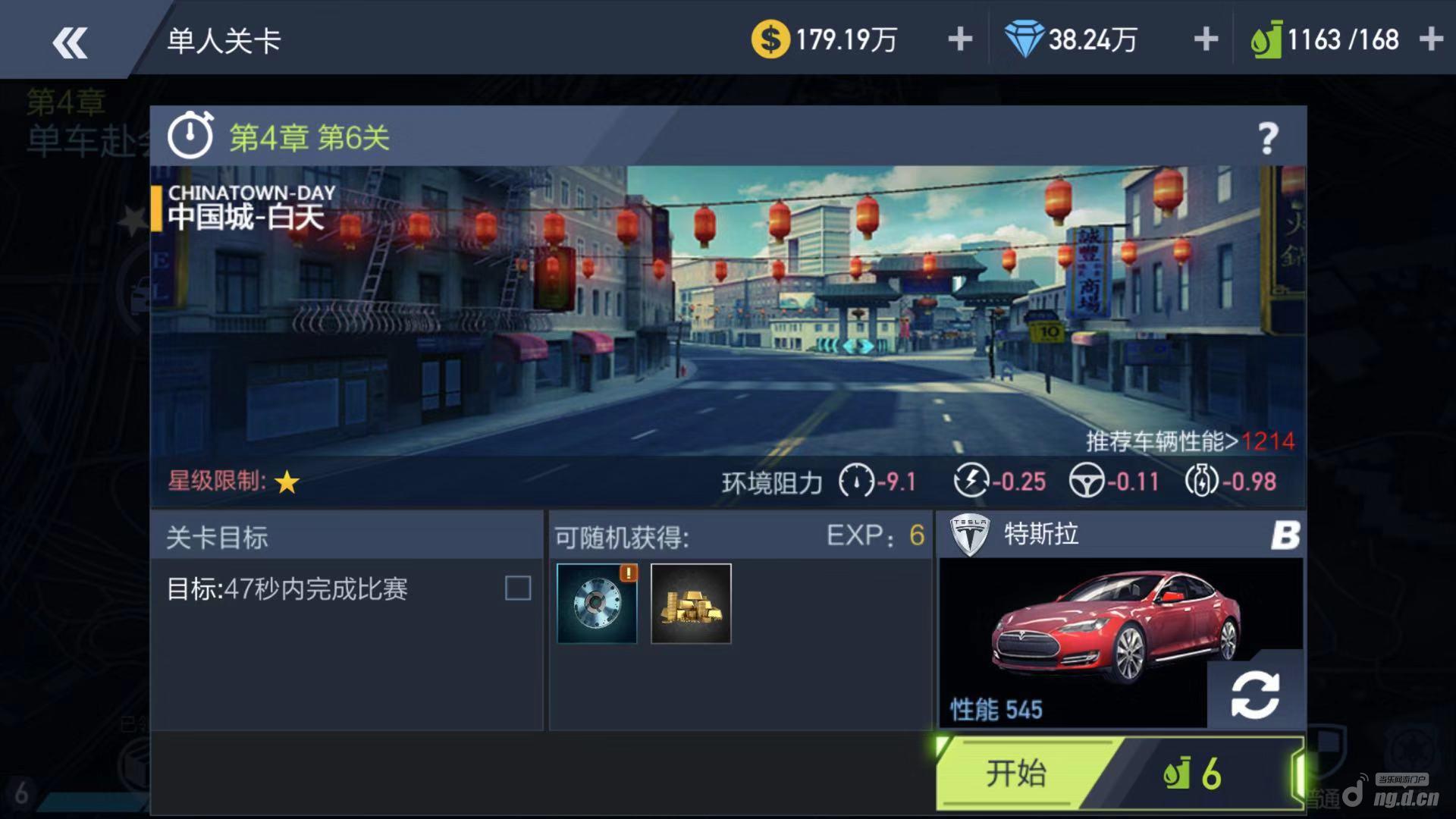Click the nitro canister icon showing -0.98

click(1201, 481)
